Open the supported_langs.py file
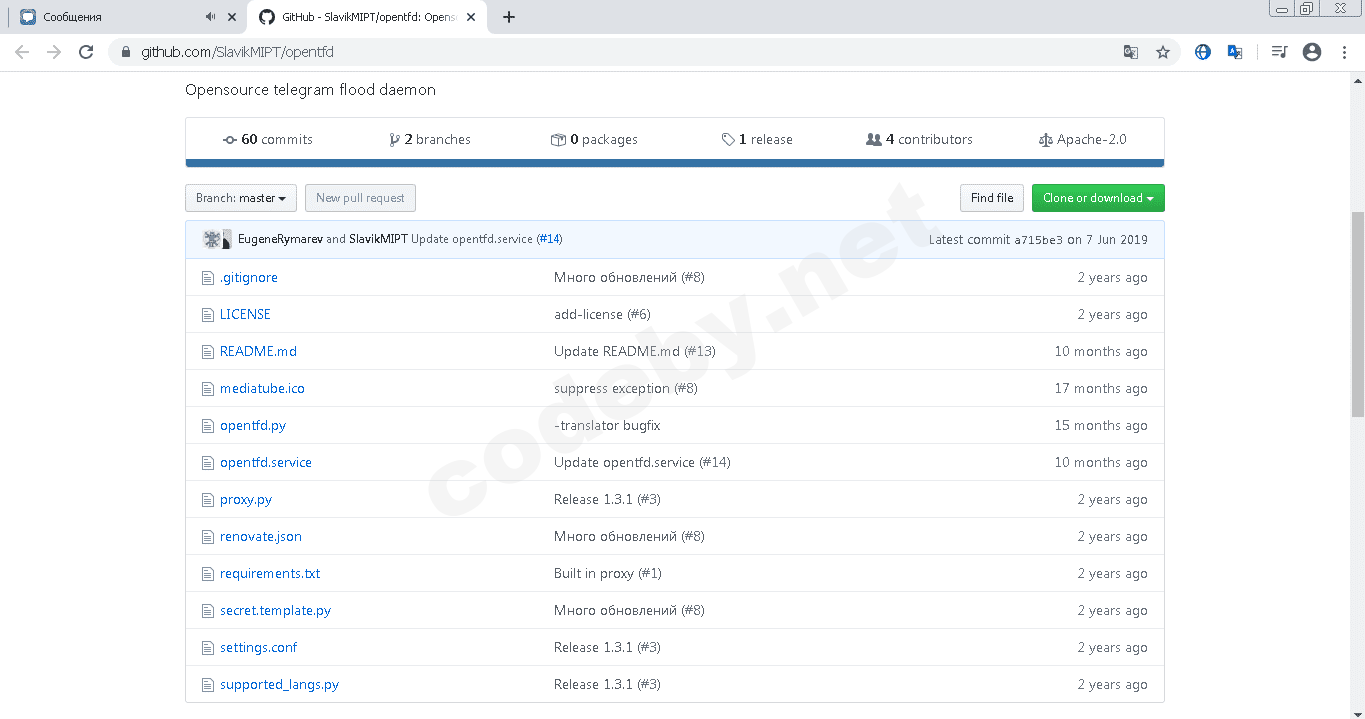Screen dimensions: 1365x719 point(279,685)
